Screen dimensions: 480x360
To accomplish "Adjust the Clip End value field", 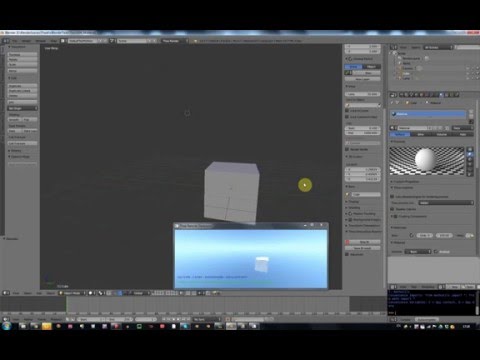I will pos(363,133).
